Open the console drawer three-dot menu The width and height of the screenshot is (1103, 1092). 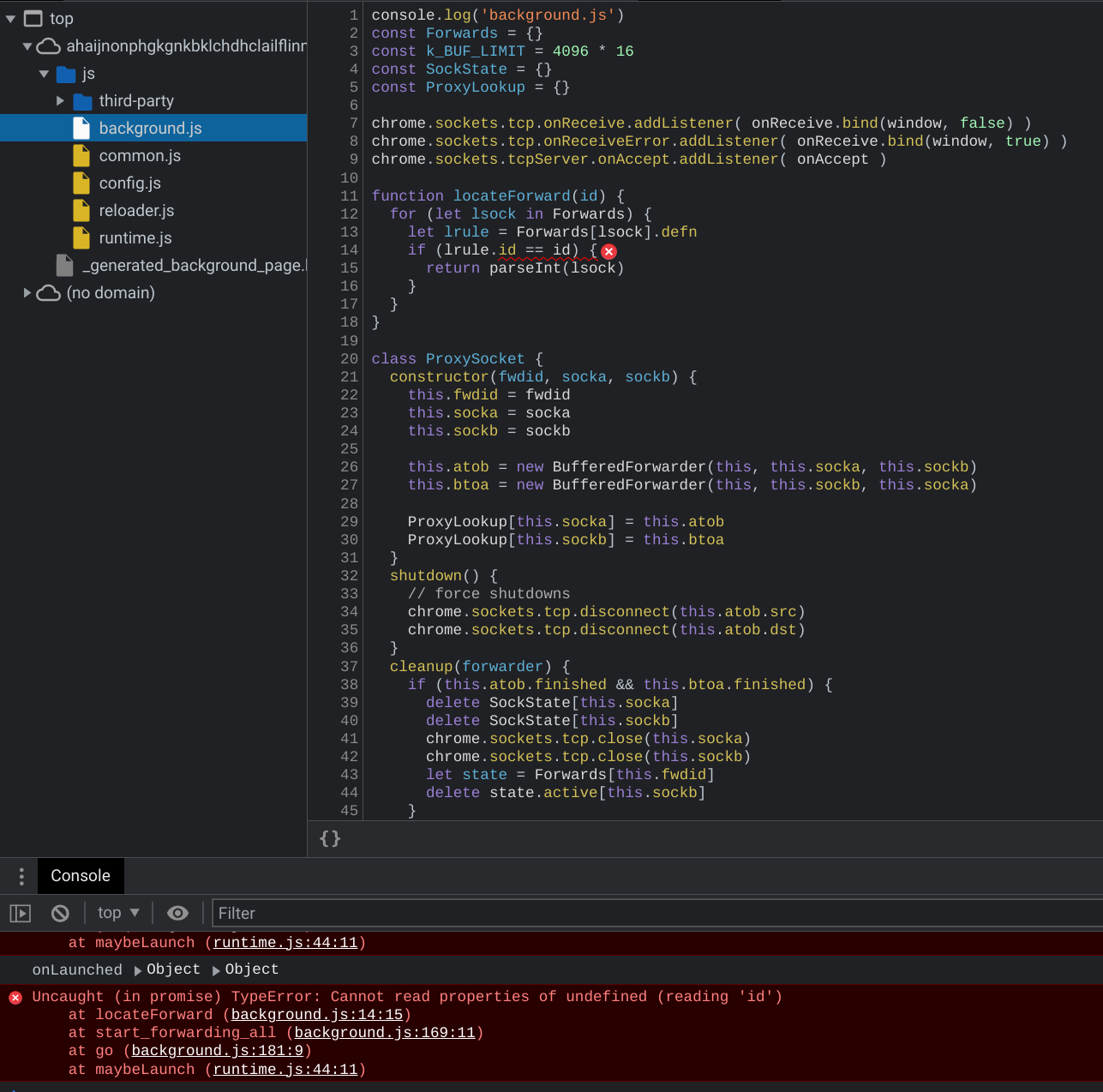coord(21,876)
